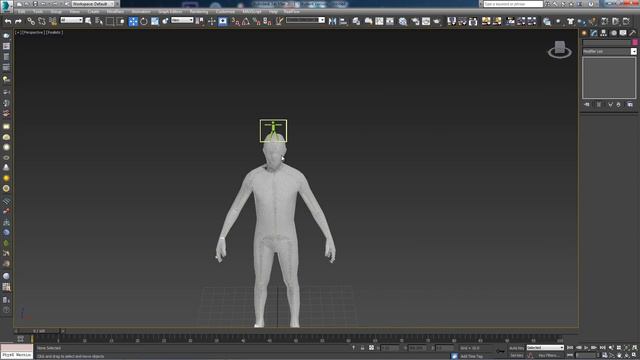Open the Motion command panel tab
Viewport: 640px width, 360px height.
pos(613,33)
